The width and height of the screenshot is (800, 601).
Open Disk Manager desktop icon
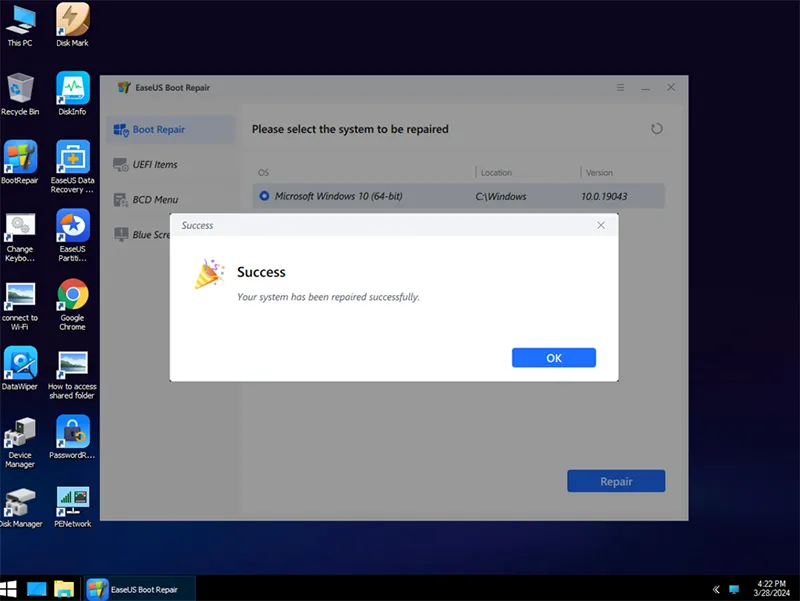20,508
